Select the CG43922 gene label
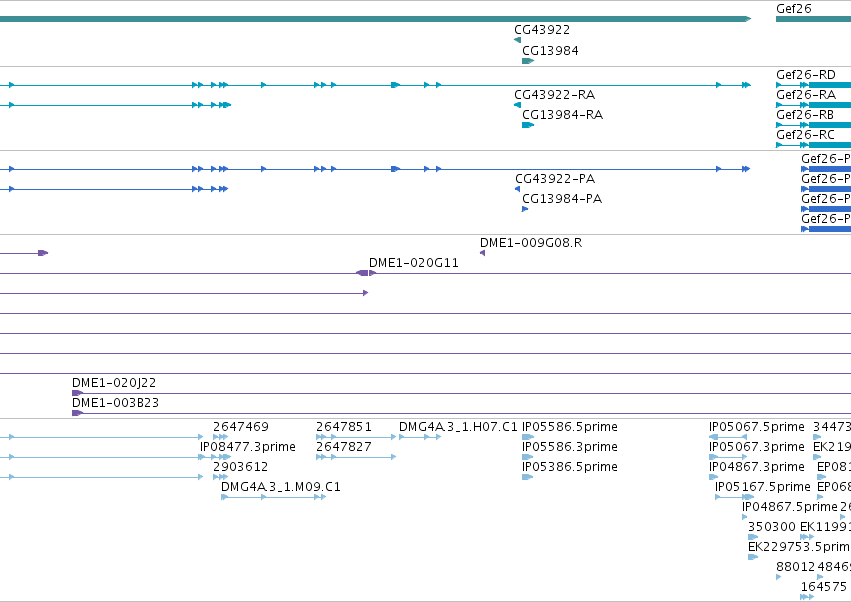The width and height of the screenshot is (851, 602). click(x=542, y=30)
